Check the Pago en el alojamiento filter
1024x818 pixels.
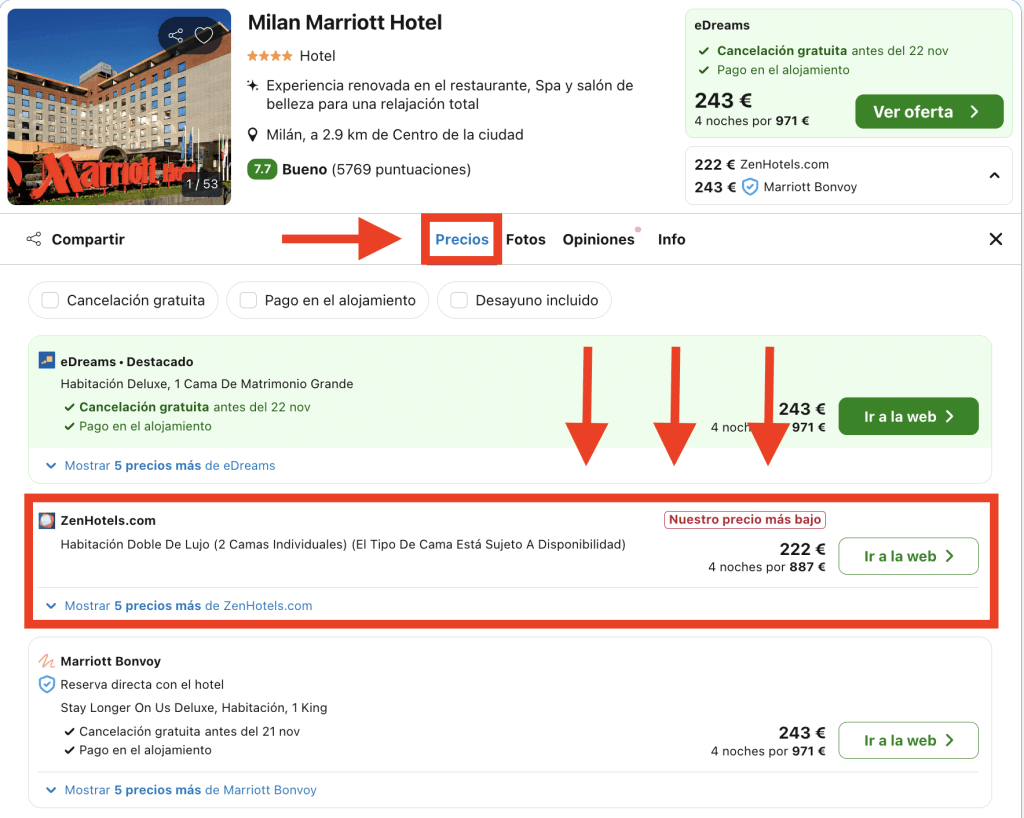pyautogui.click(x=248, y=300)
